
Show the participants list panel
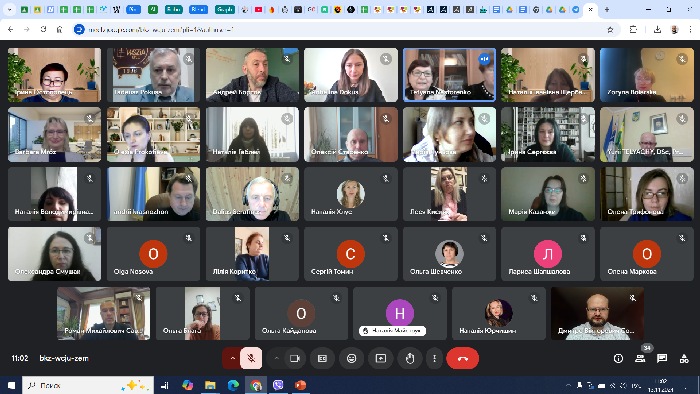[640, 358]
